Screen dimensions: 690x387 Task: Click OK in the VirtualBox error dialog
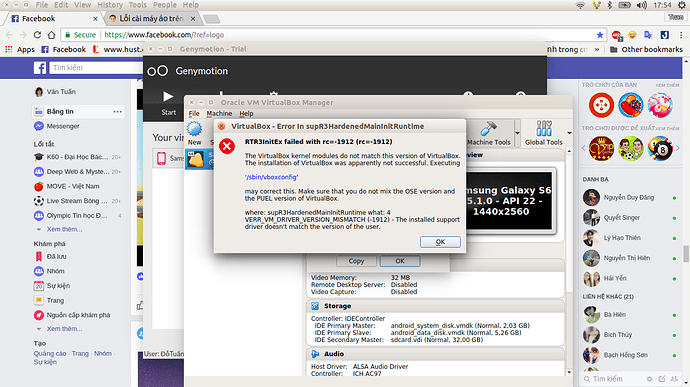tap(440, 242)
